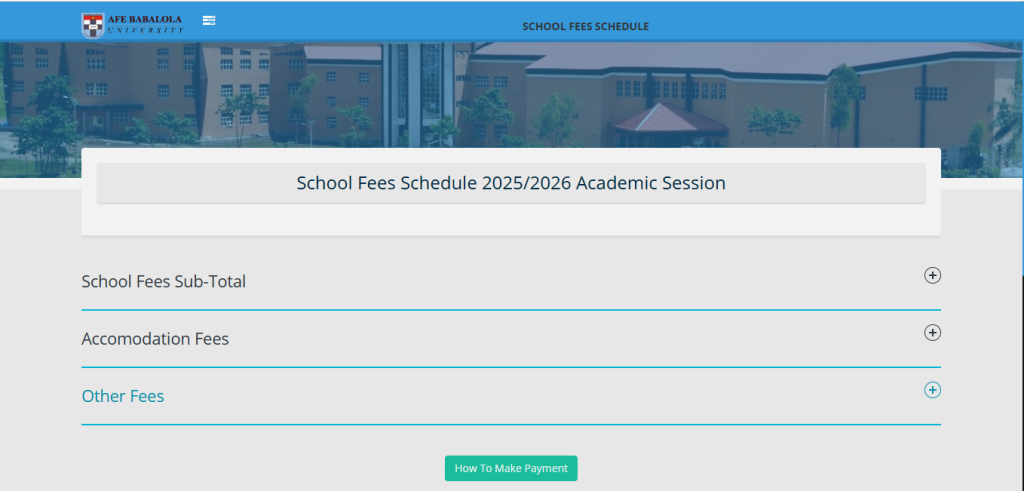
Task: Click plus icon beside School Fees Sub-Total
Action: pyautogui.click(x=932, y=275)
